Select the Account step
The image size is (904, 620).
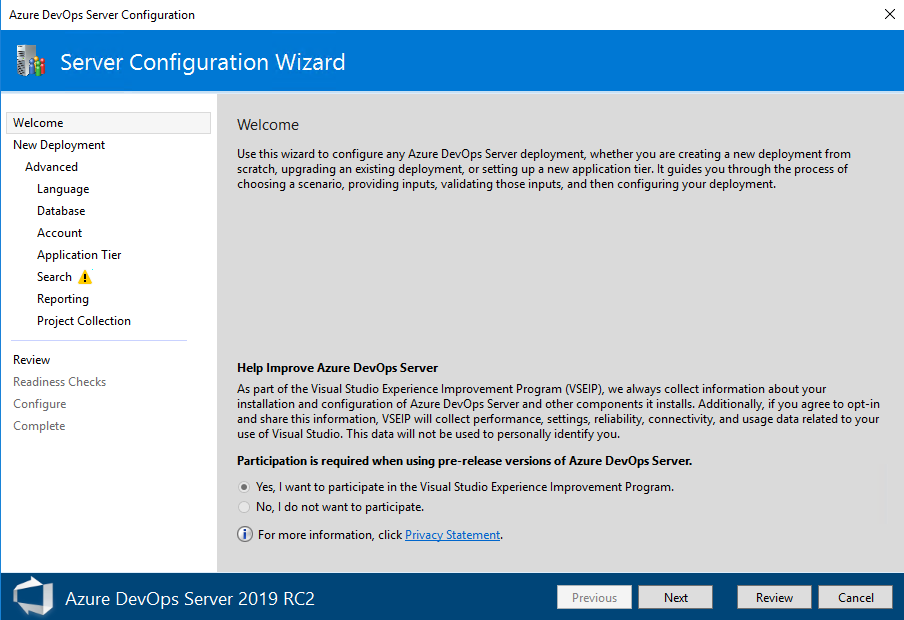pos(59,232)
